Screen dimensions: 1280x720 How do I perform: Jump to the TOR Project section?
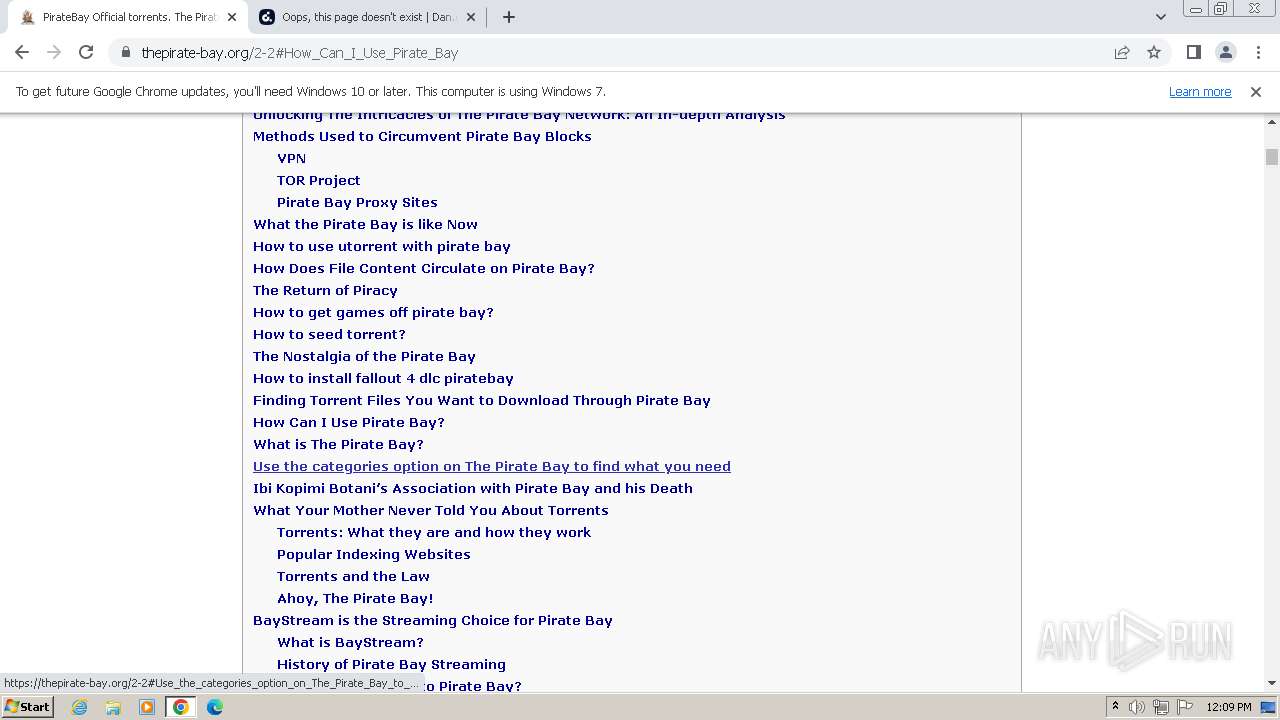click(318, 180)
